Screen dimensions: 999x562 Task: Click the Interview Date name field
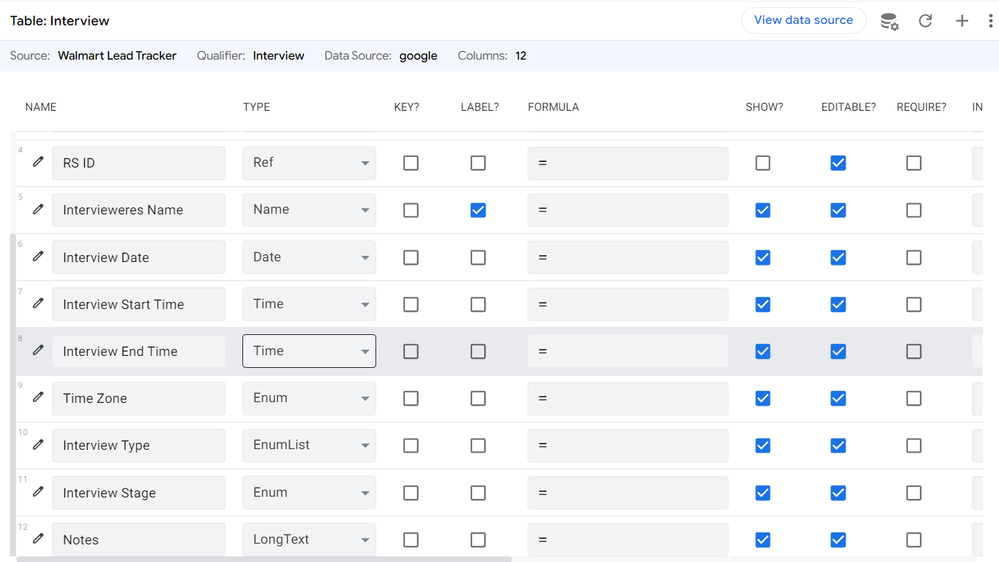[139, 257]
